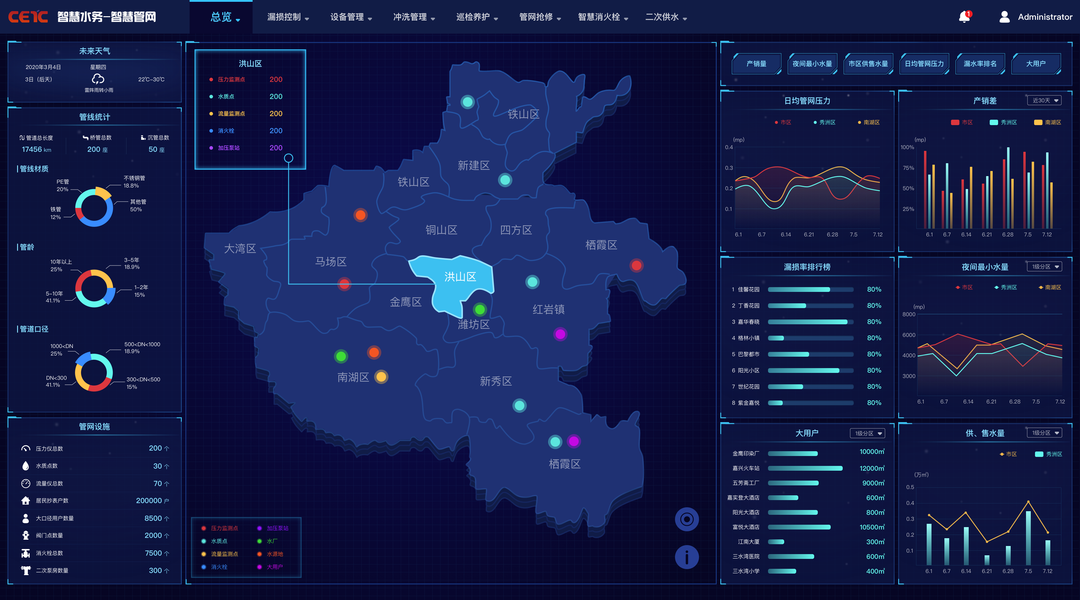Click the 南湖区 yellow swatch in 产销差 legend
1080x600 pixels.
click(1038, 123)
